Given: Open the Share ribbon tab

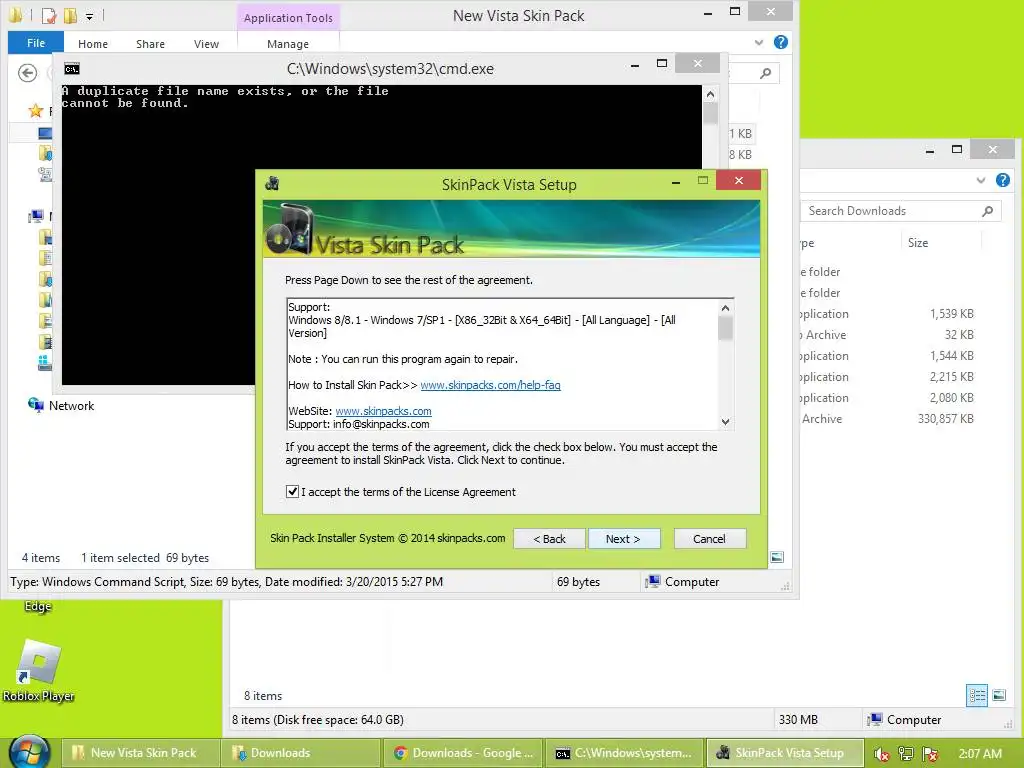Looking at the screenshot, I should (x=150, y=44).
